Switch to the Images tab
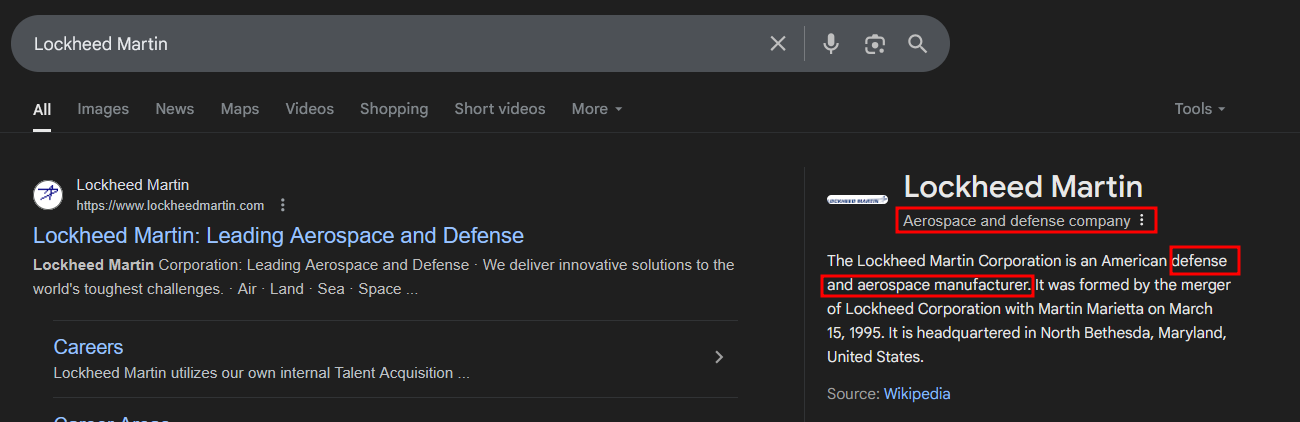Image resolution: width=1300 pixels, height=422 pixels. (103, 109)
